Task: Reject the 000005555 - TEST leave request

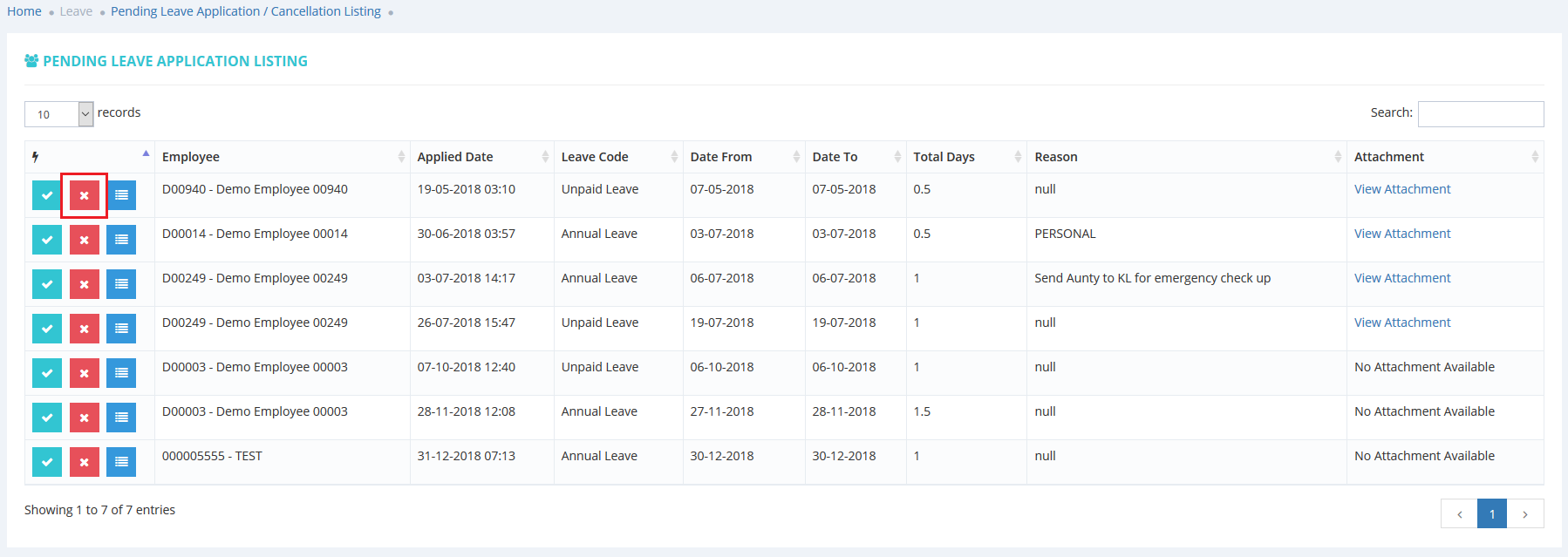Action: pos(84,462)
